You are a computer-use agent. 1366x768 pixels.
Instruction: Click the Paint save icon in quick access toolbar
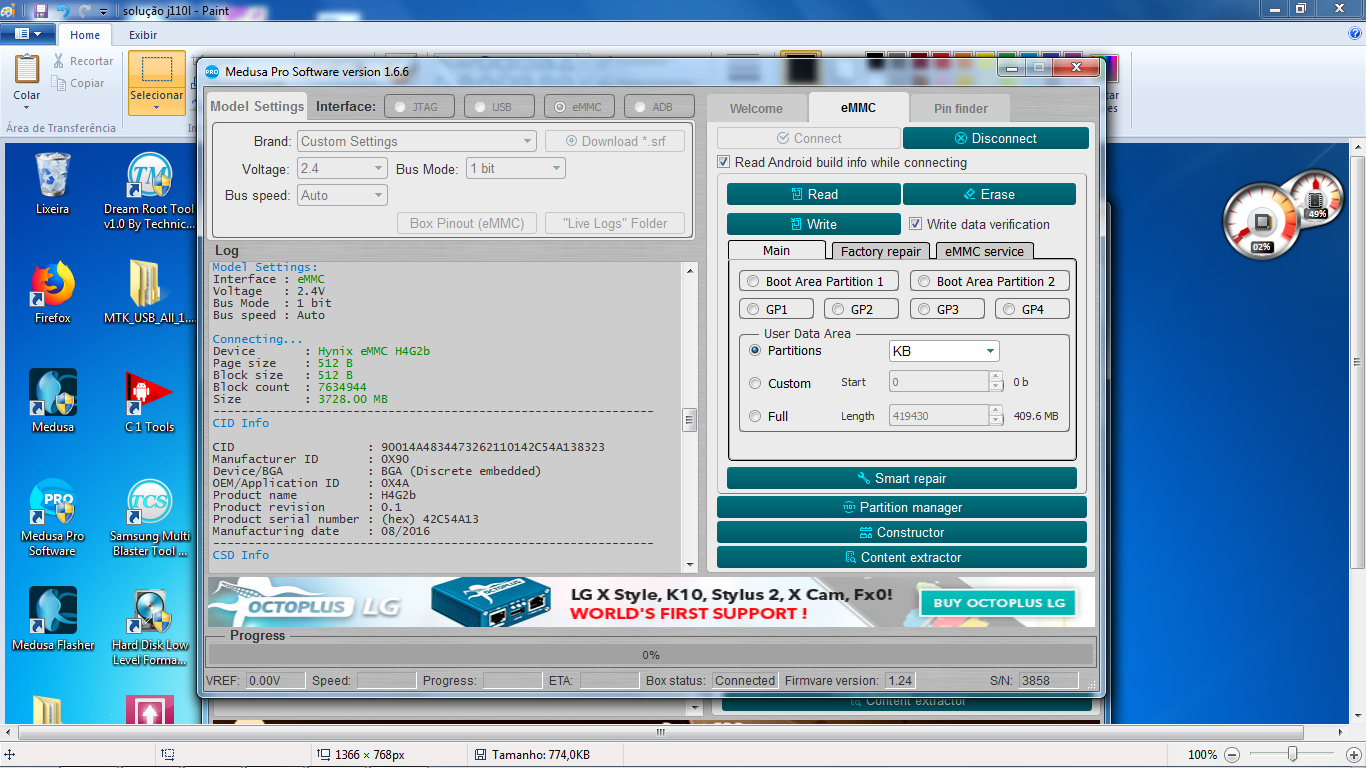point(41,9)
